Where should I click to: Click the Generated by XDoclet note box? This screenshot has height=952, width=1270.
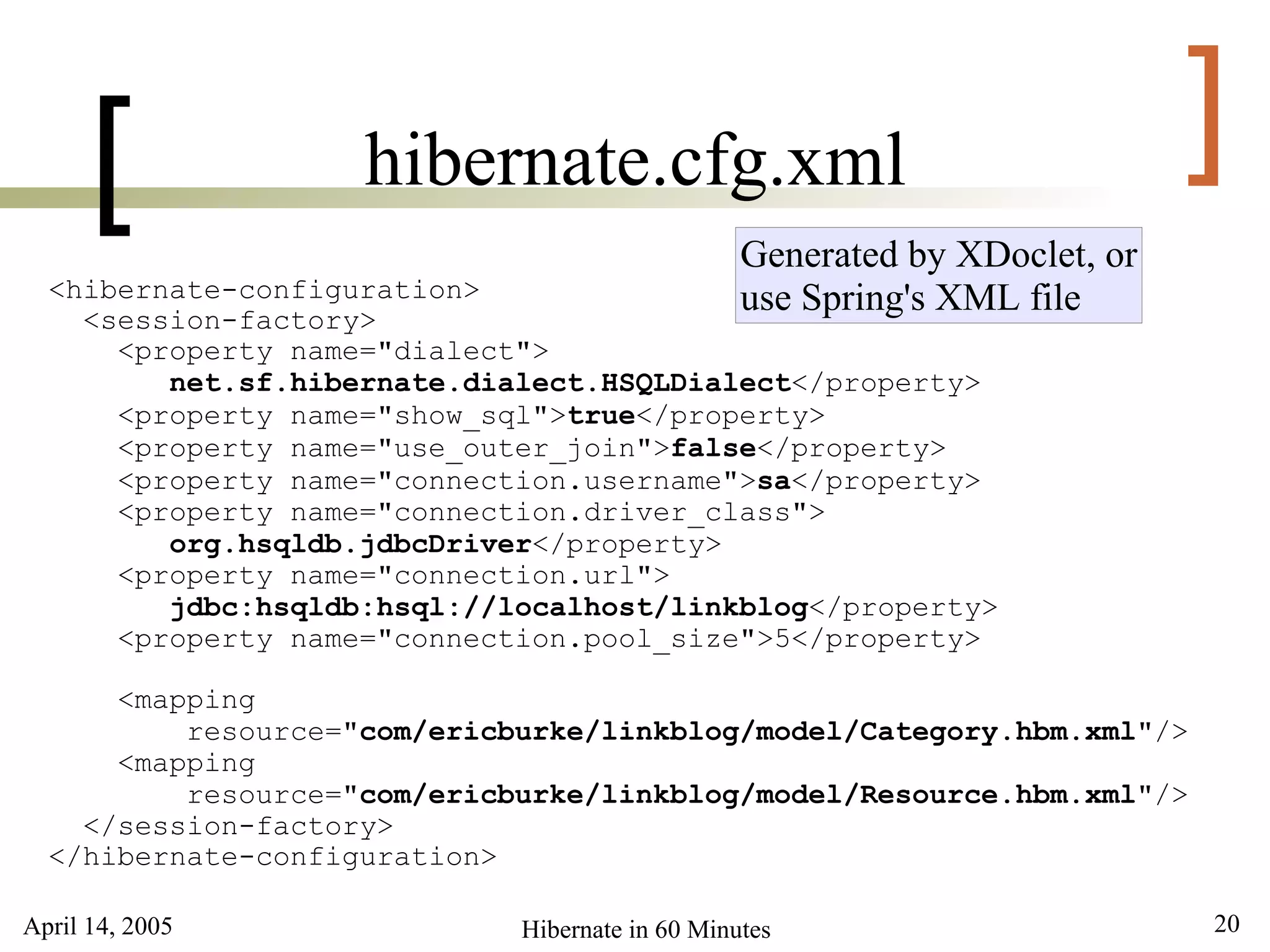coord(938,275)
